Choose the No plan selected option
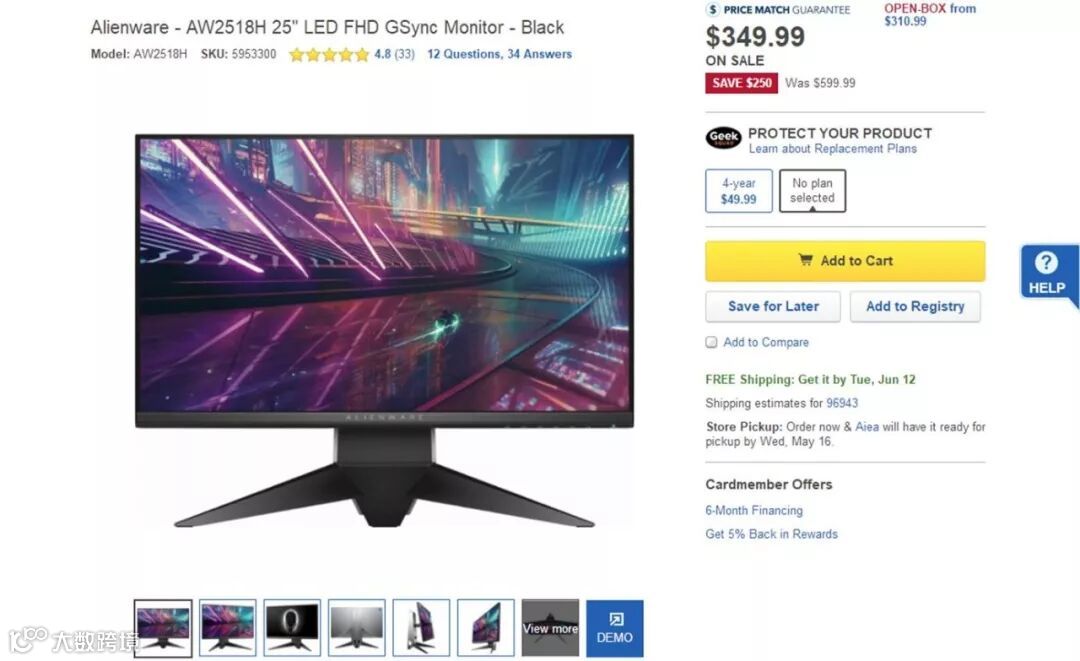The image size is (1080, 661). pos(812,191)
